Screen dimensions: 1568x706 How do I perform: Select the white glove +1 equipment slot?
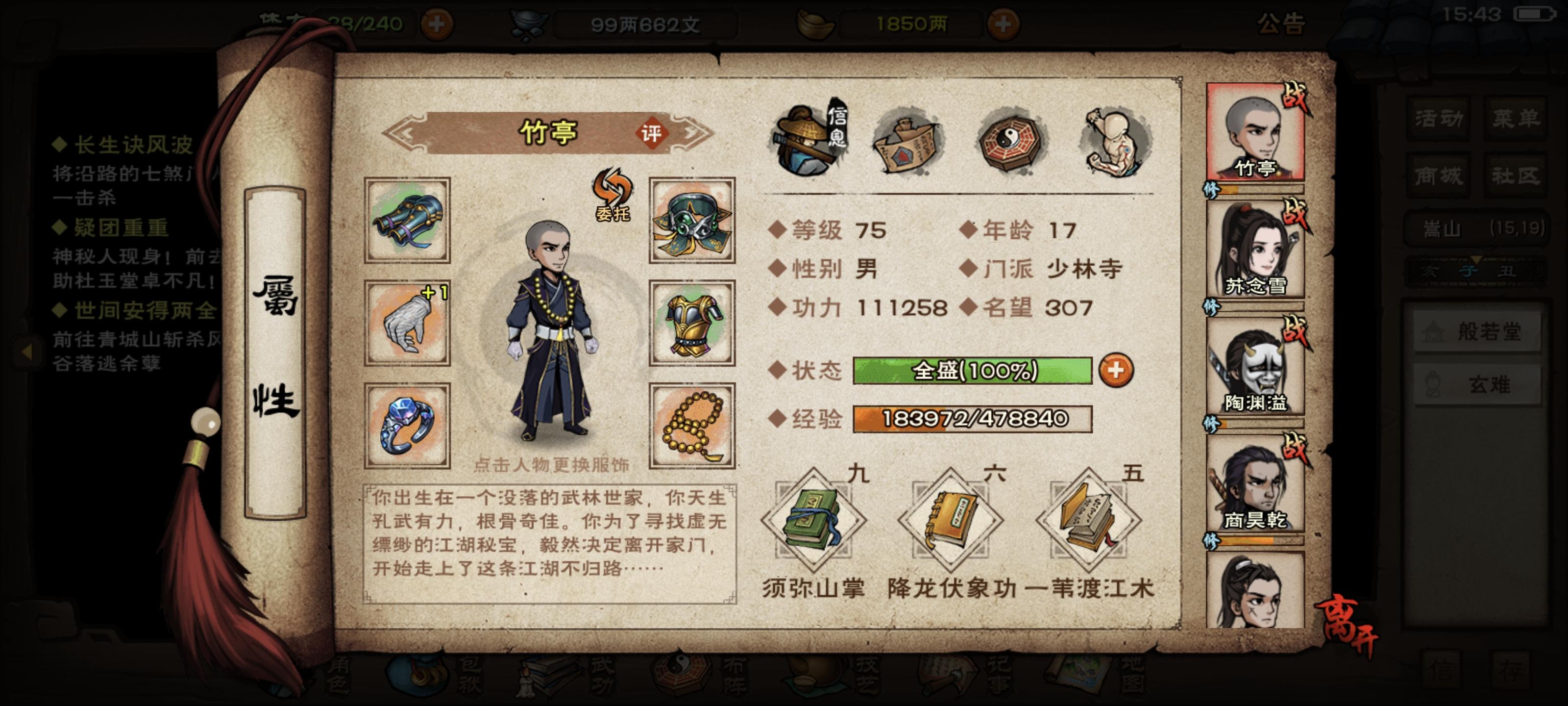[x=407, y=323]
